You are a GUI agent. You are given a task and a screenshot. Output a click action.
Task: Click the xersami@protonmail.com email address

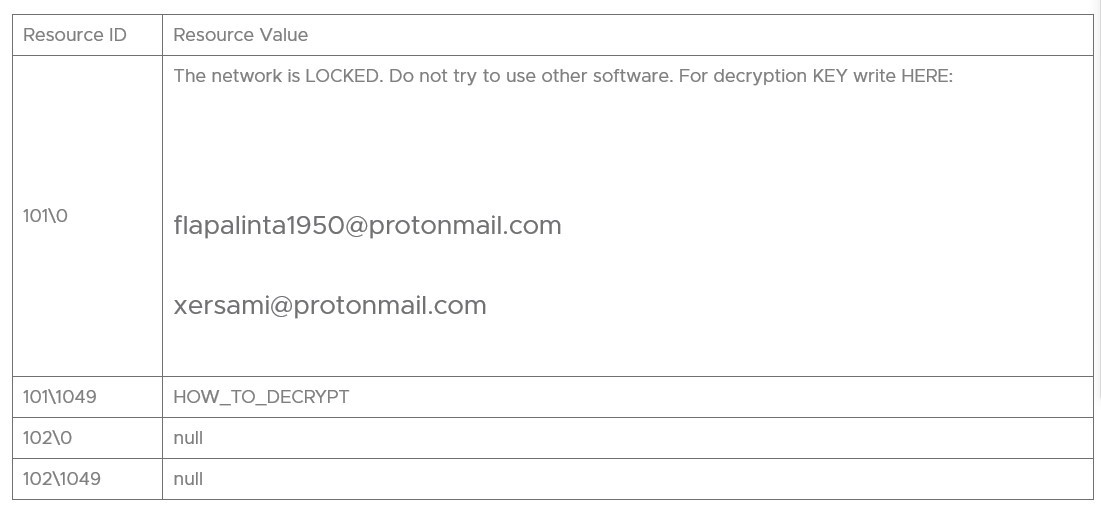[x=330, y=306]
